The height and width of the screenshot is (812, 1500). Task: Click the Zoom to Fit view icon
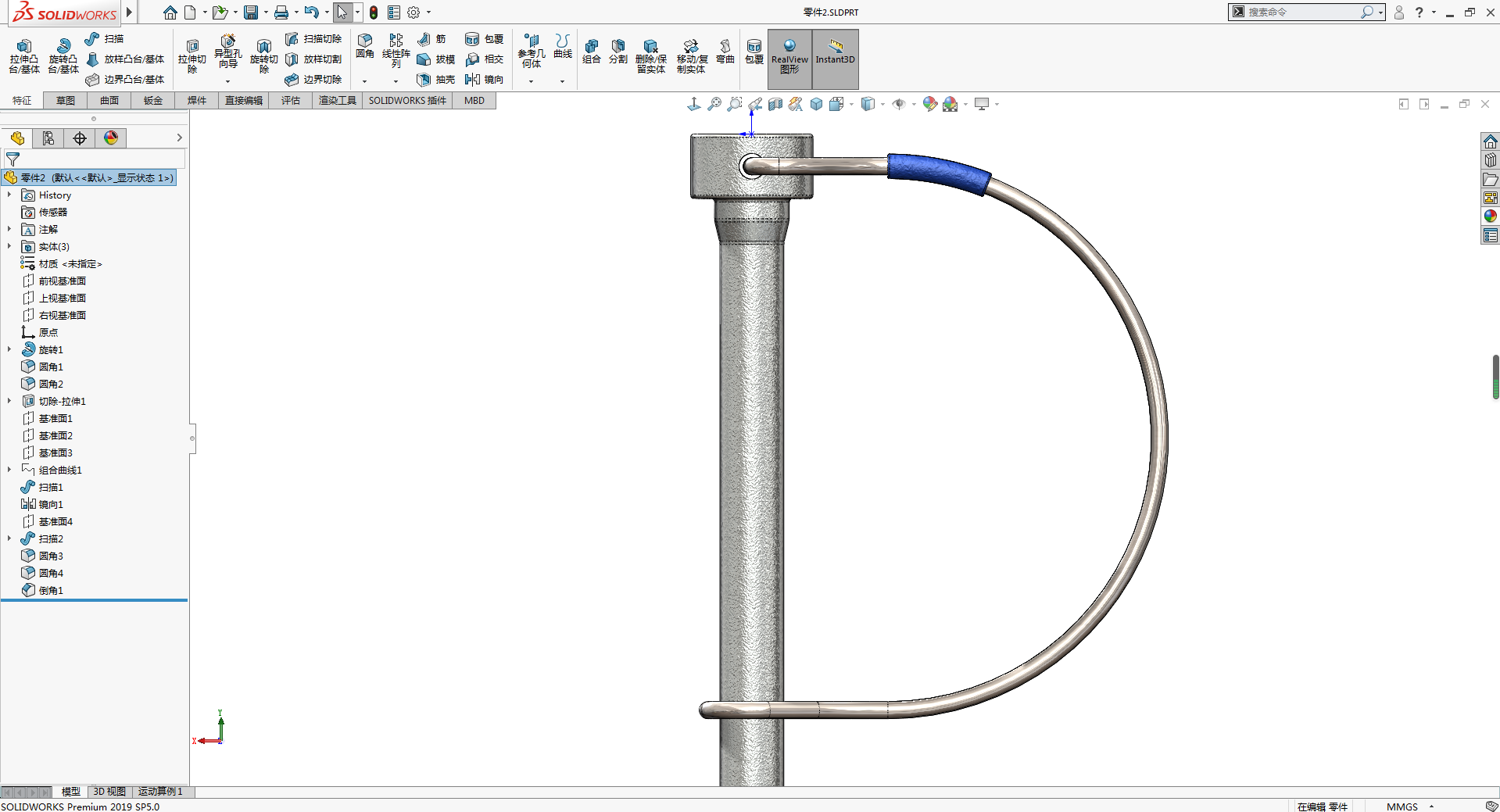click(x=714, y=104)
